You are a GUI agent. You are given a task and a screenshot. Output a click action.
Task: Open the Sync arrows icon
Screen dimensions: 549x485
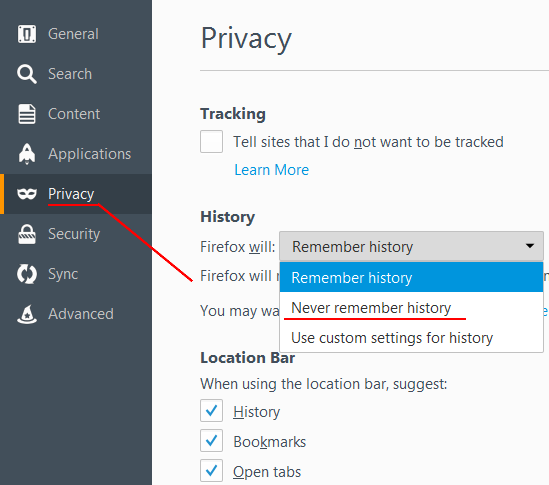click(x=27, y=274)
